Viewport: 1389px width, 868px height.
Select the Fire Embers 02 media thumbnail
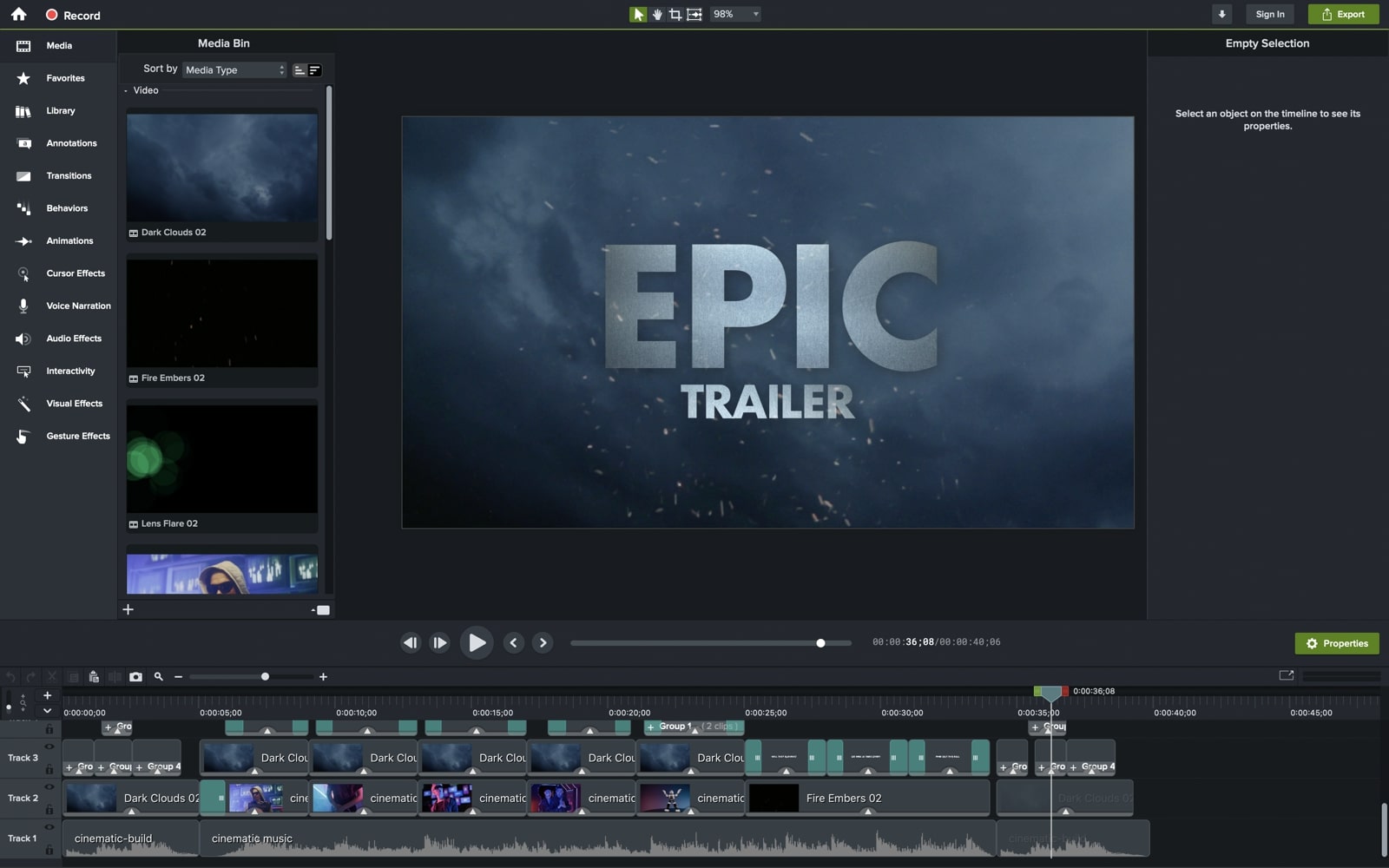[x=222, y=313]
